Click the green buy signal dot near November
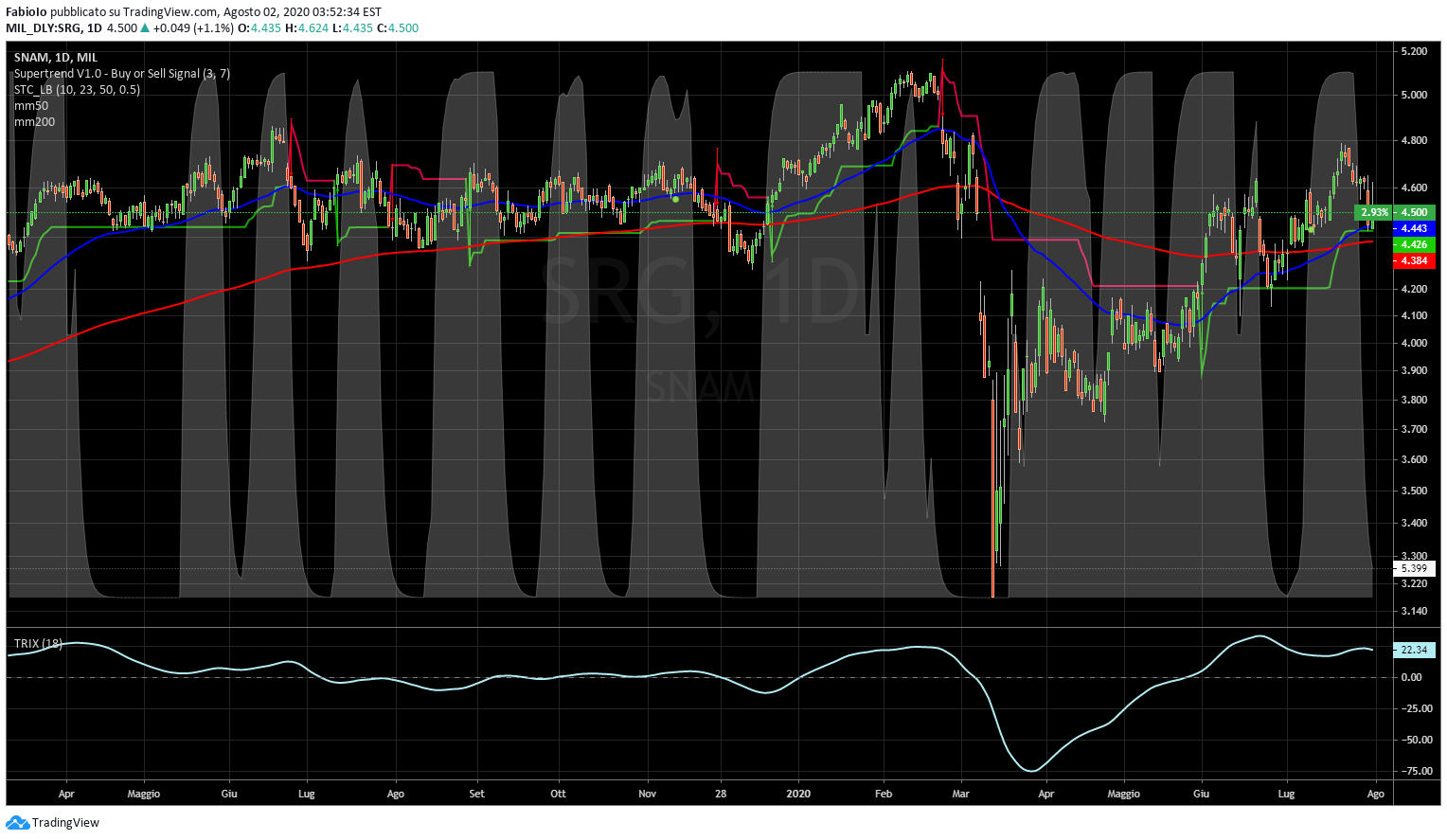This screenshot has width=1447, height=840. point(675,199)
